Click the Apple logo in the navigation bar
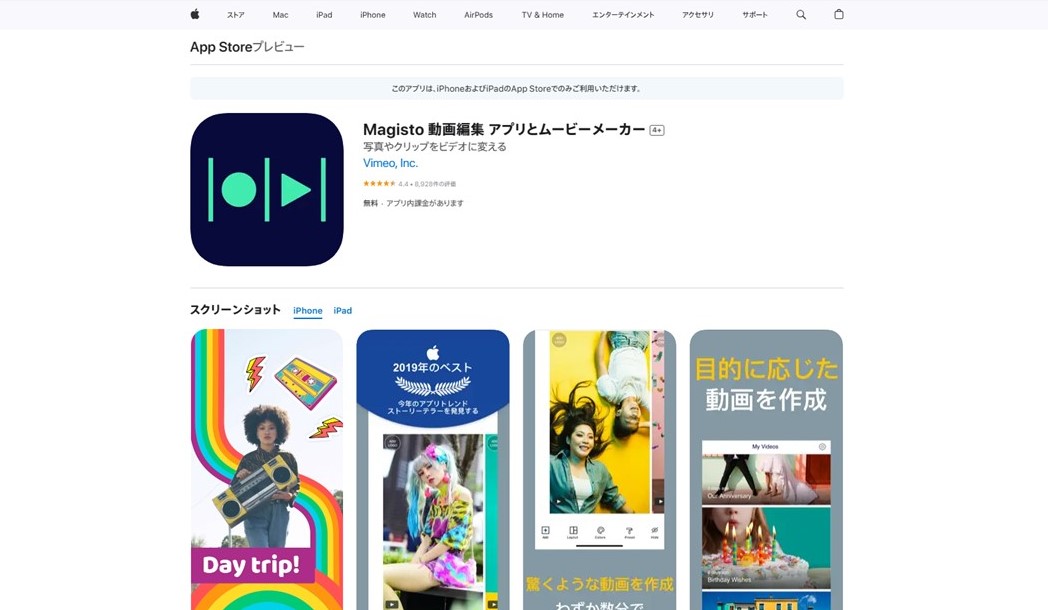 195,15
